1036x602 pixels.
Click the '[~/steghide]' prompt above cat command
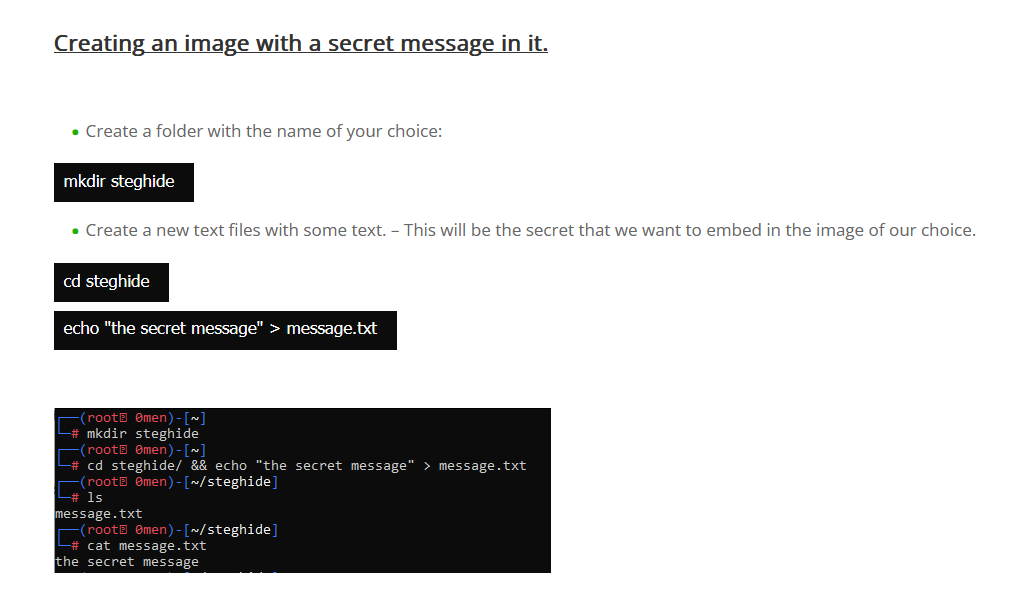pyautogui.click(x=231, y=530)
